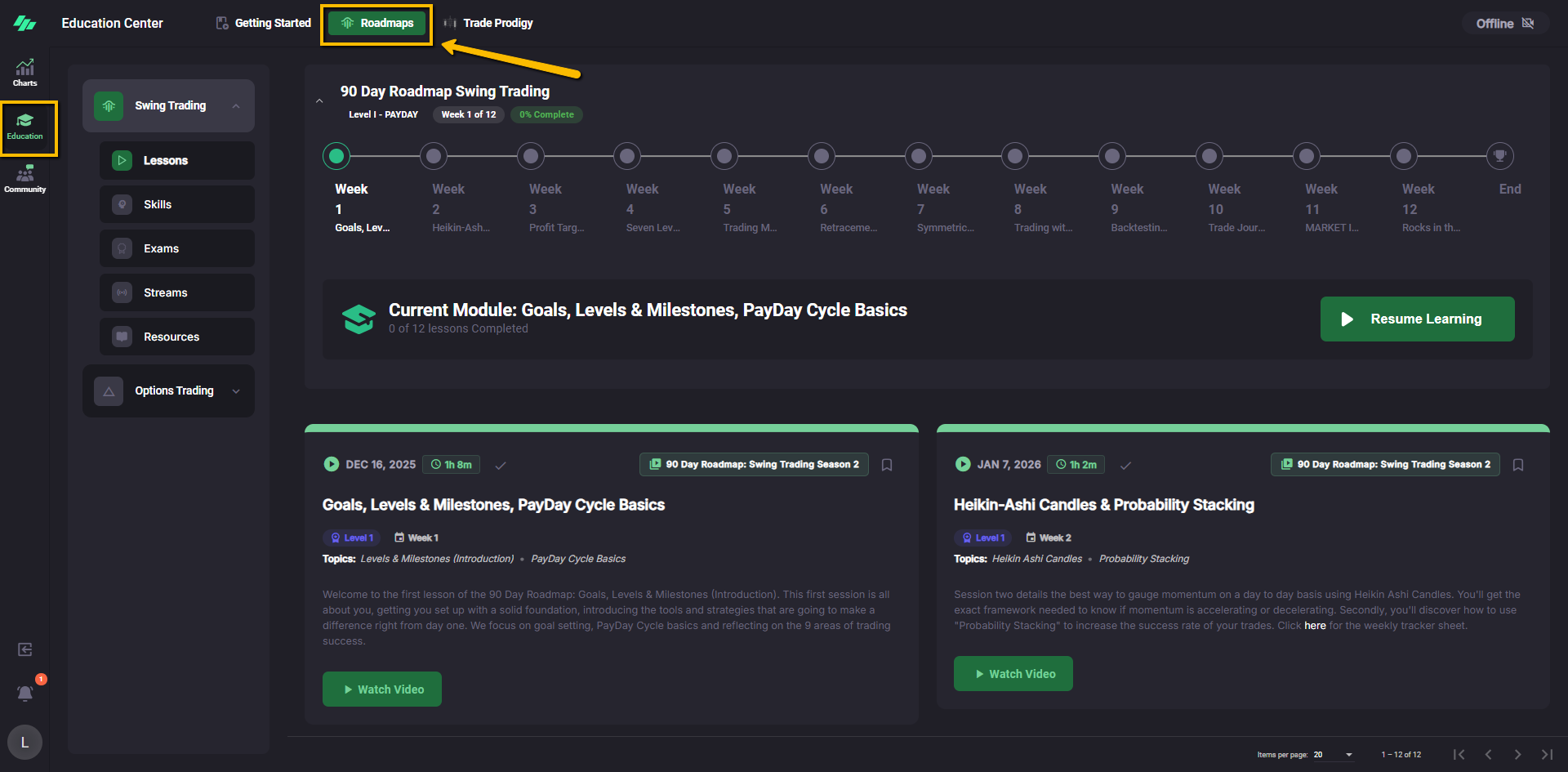Mark Heikin-Ashi lesson as complete checkmark
This screenshot has height=772, width=1568.
click(x=1125, y=465)
